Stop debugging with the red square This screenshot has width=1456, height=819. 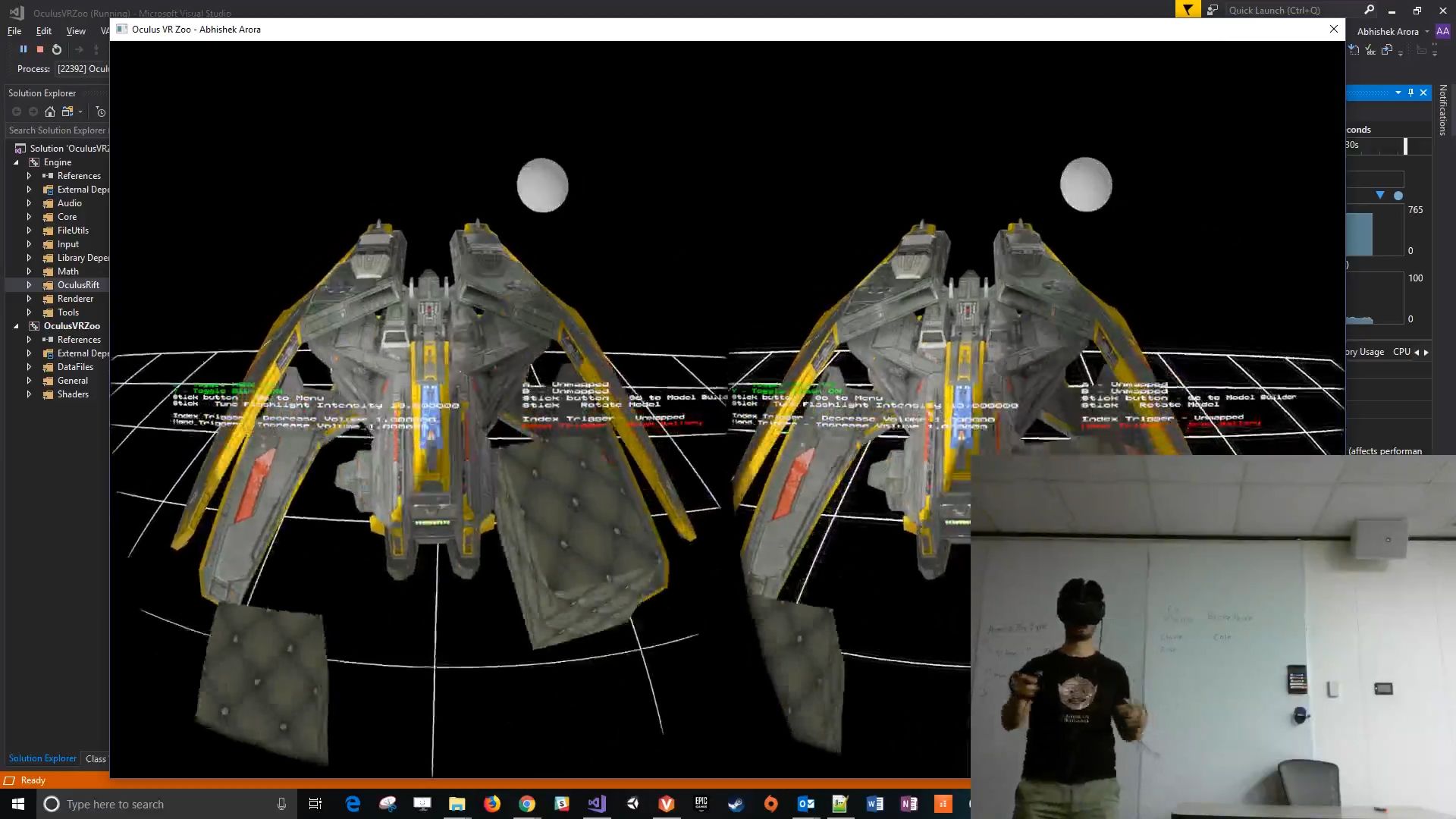[40, 49]
